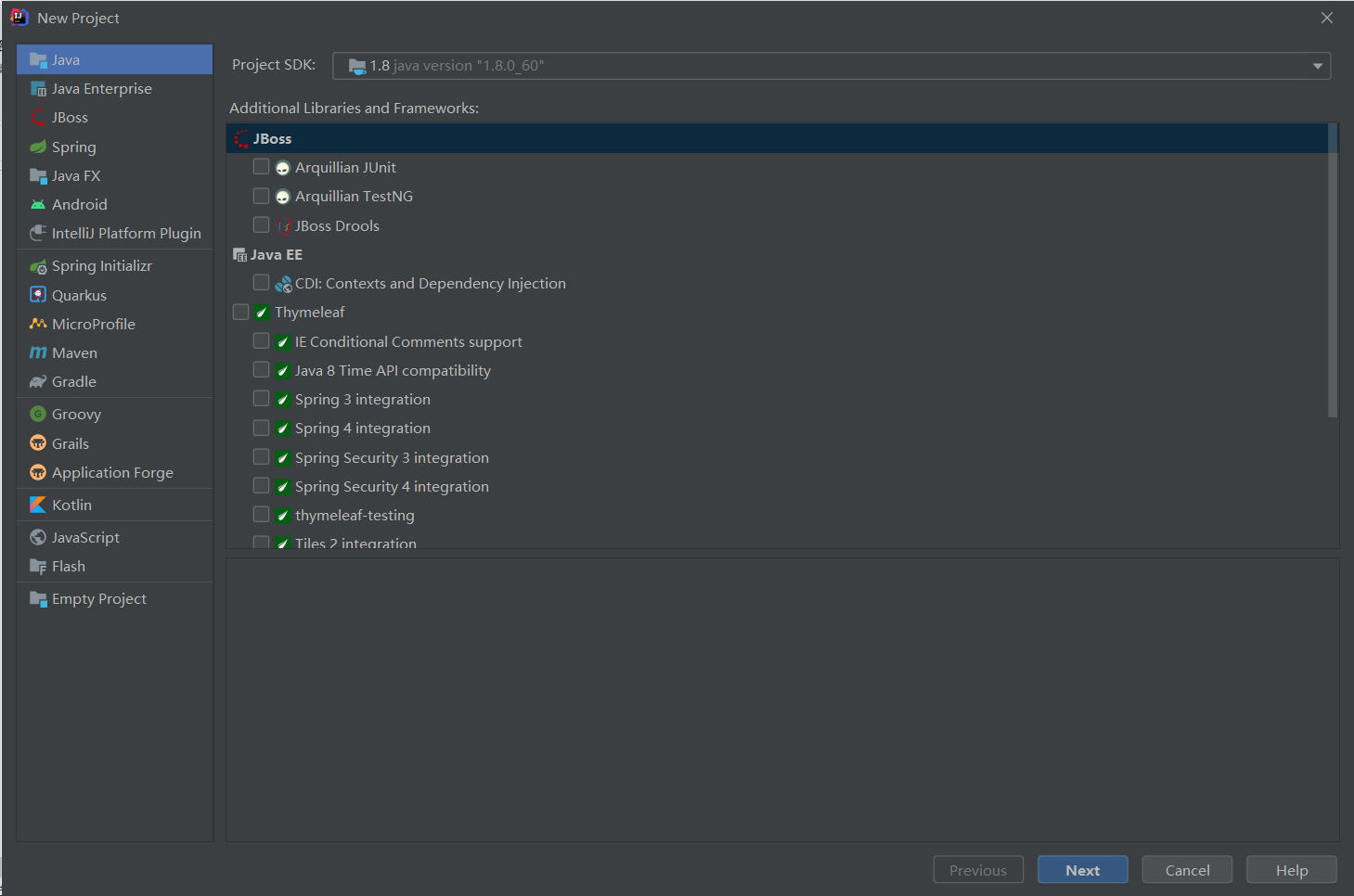
Task: Open the Spring Initializr generator icon
Action: (x=38, y=266)
